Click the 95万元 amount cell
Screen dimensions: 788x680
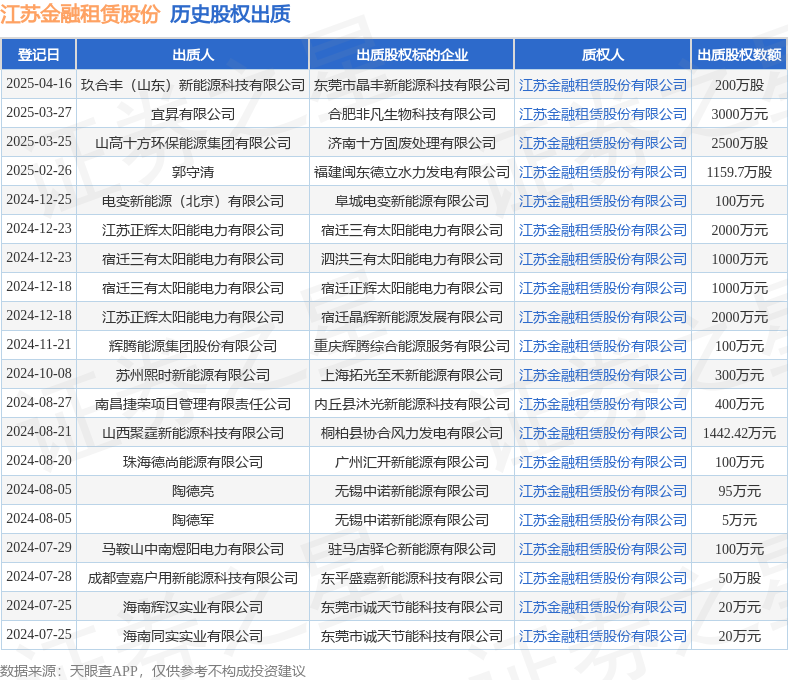tap(739, 491)
